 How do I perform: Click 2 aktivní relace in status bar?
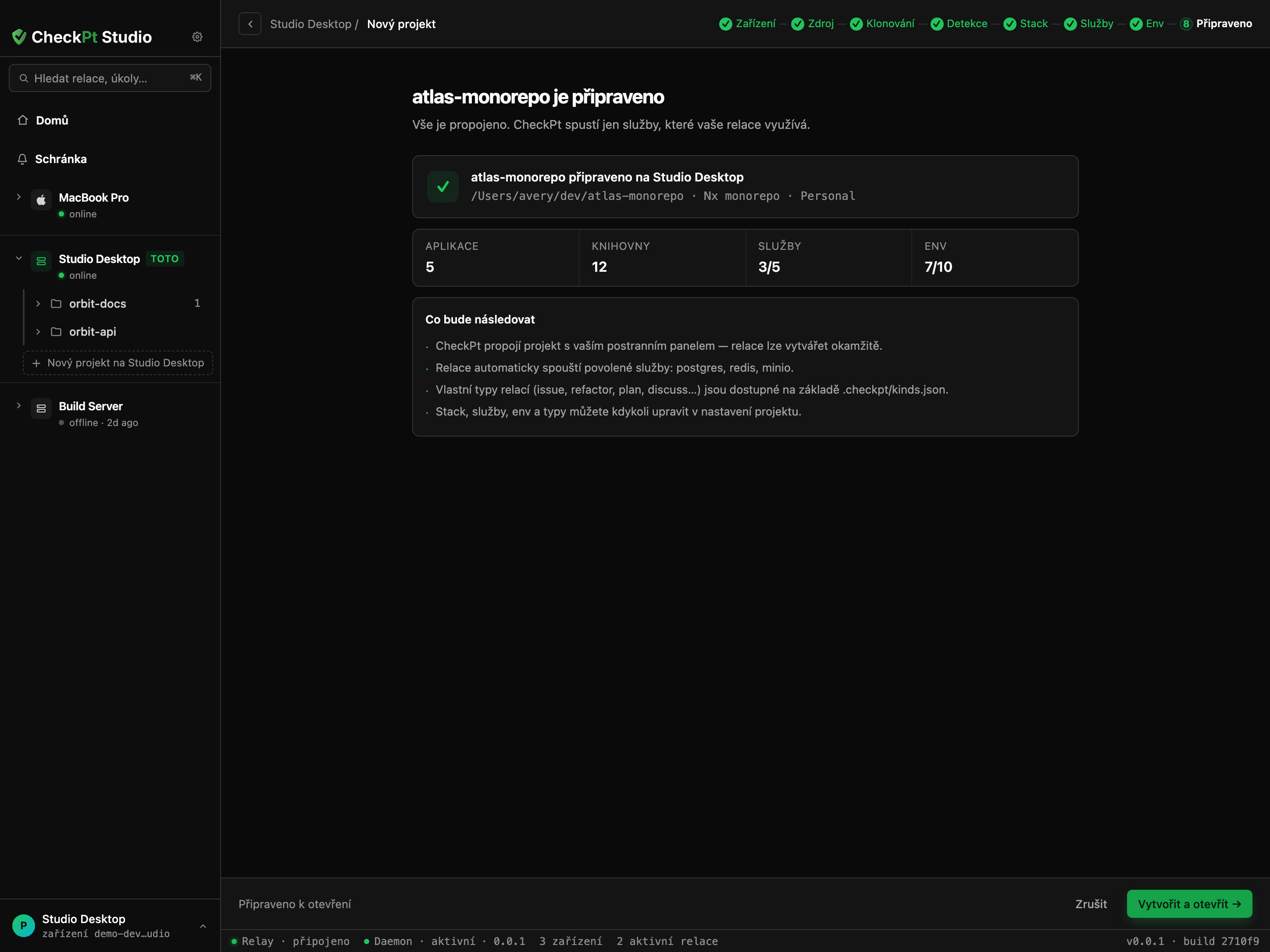coord(667,941)
